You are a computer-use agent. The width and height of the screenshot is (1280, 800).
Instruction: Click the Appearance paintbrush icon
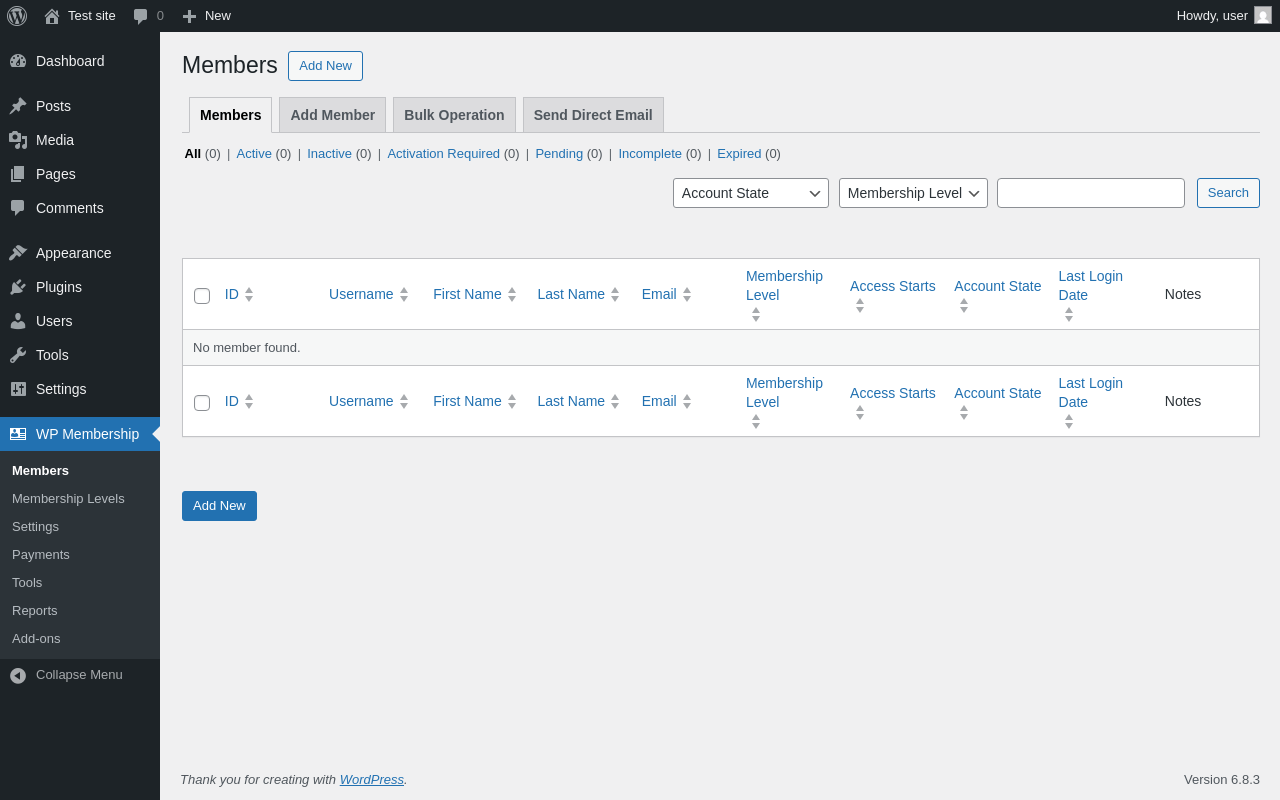[18, 253]
